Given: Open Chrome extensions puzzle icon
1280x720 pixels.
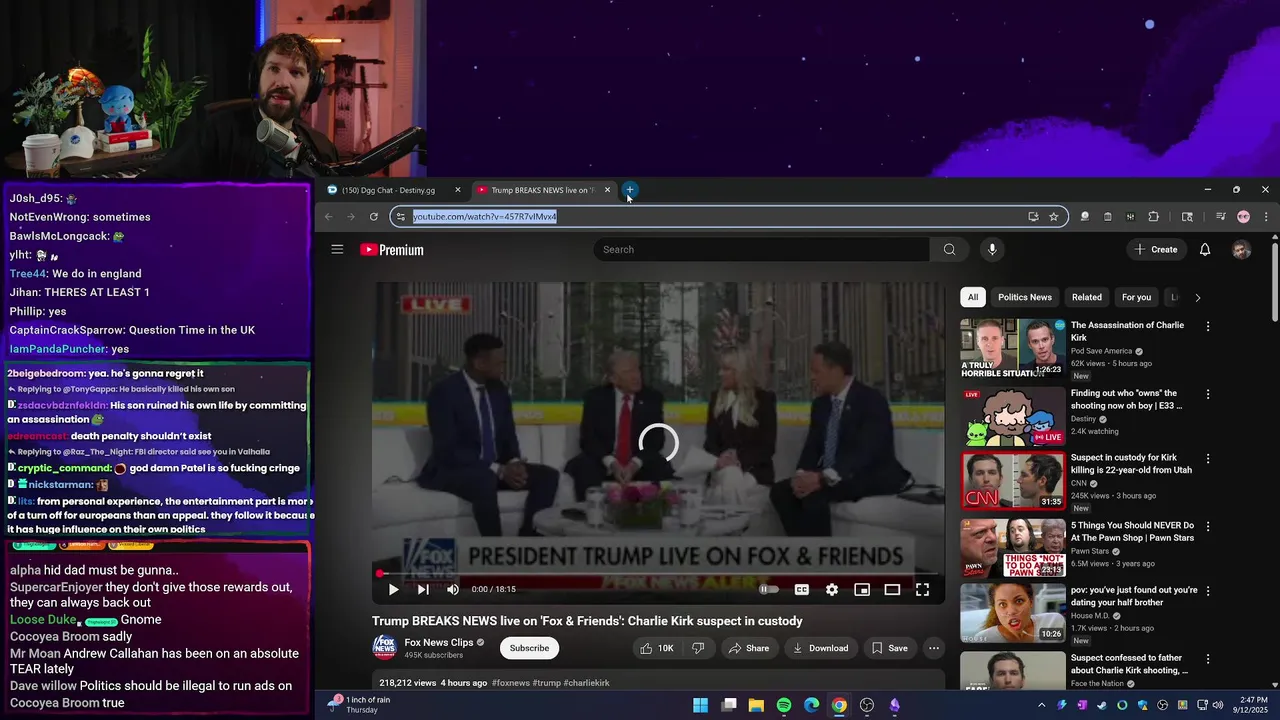Looking at the screenshot, I should coord(1153,216).
